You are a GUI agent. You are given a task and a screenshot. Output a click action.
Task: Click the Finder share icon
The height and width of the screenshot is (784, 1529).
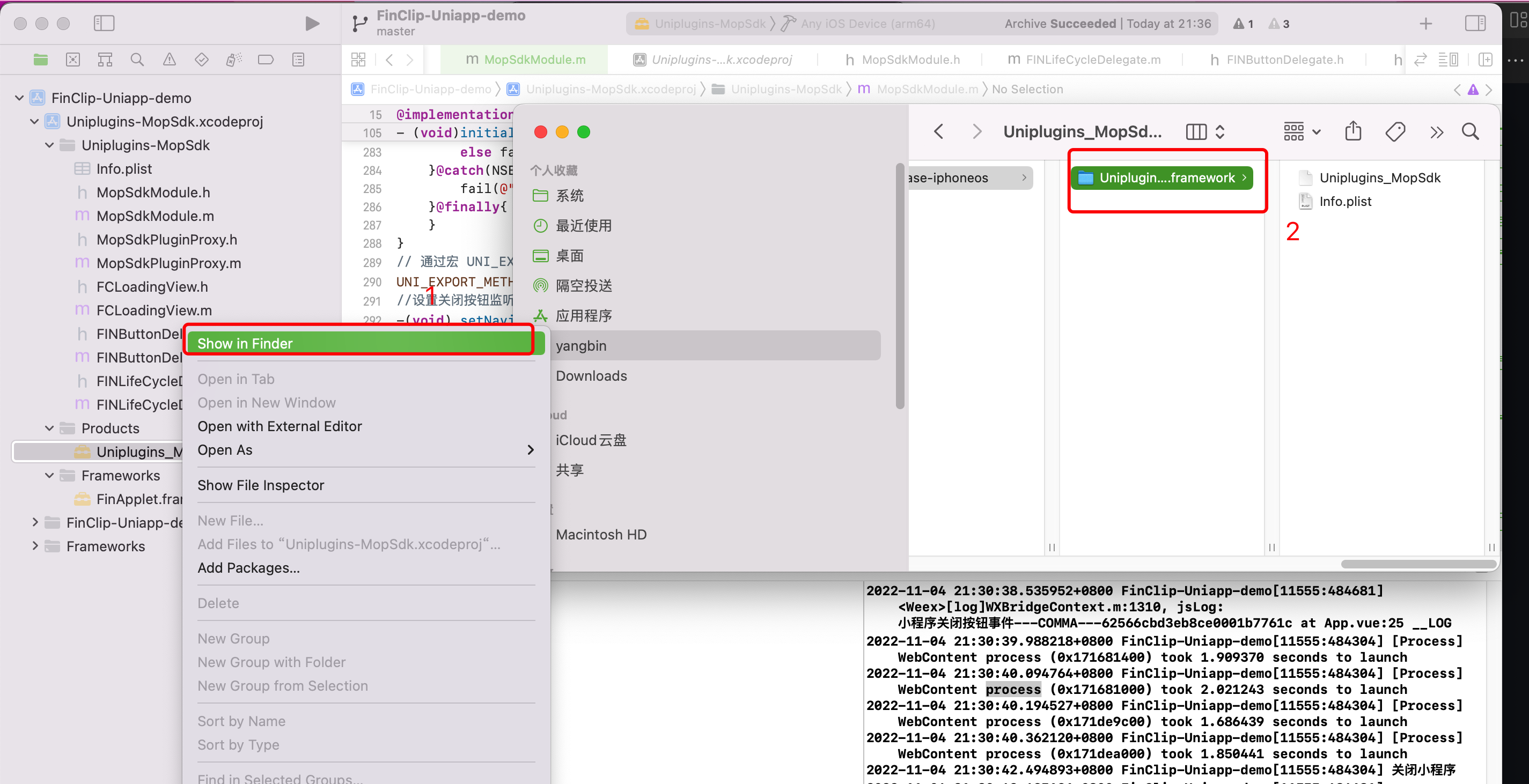click(x=1352, y=131)
